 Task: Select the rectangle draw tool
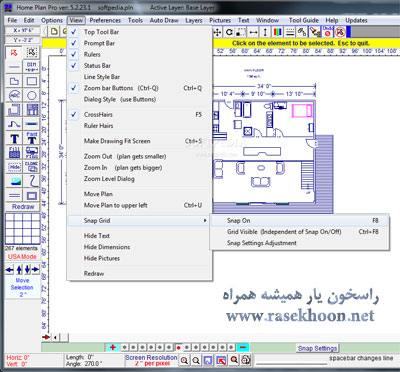tap(32, 81)
